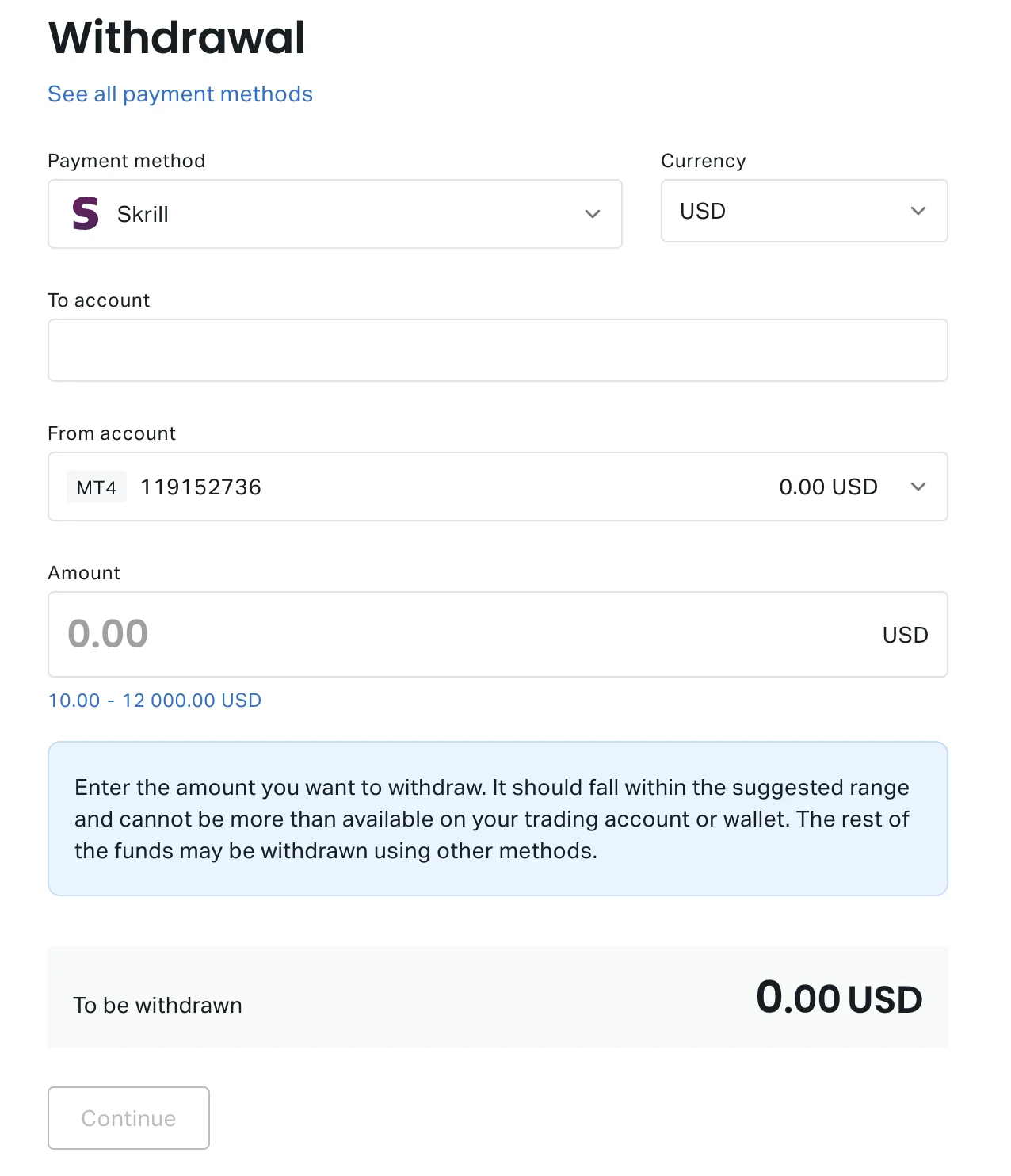Click the Continue button
The width and height of the screenshot is (1011, 1176).
pyautogui.click(x=128, y=1117)
